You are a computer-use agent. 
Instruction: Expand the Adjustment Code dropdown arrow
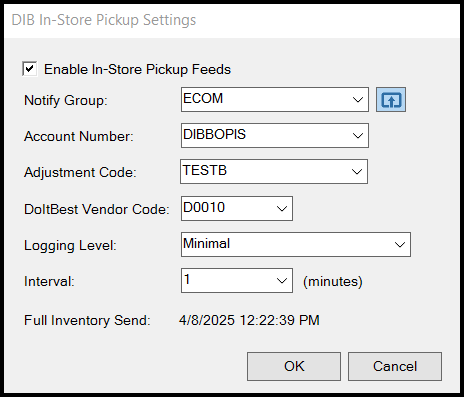tap(357, 172)
